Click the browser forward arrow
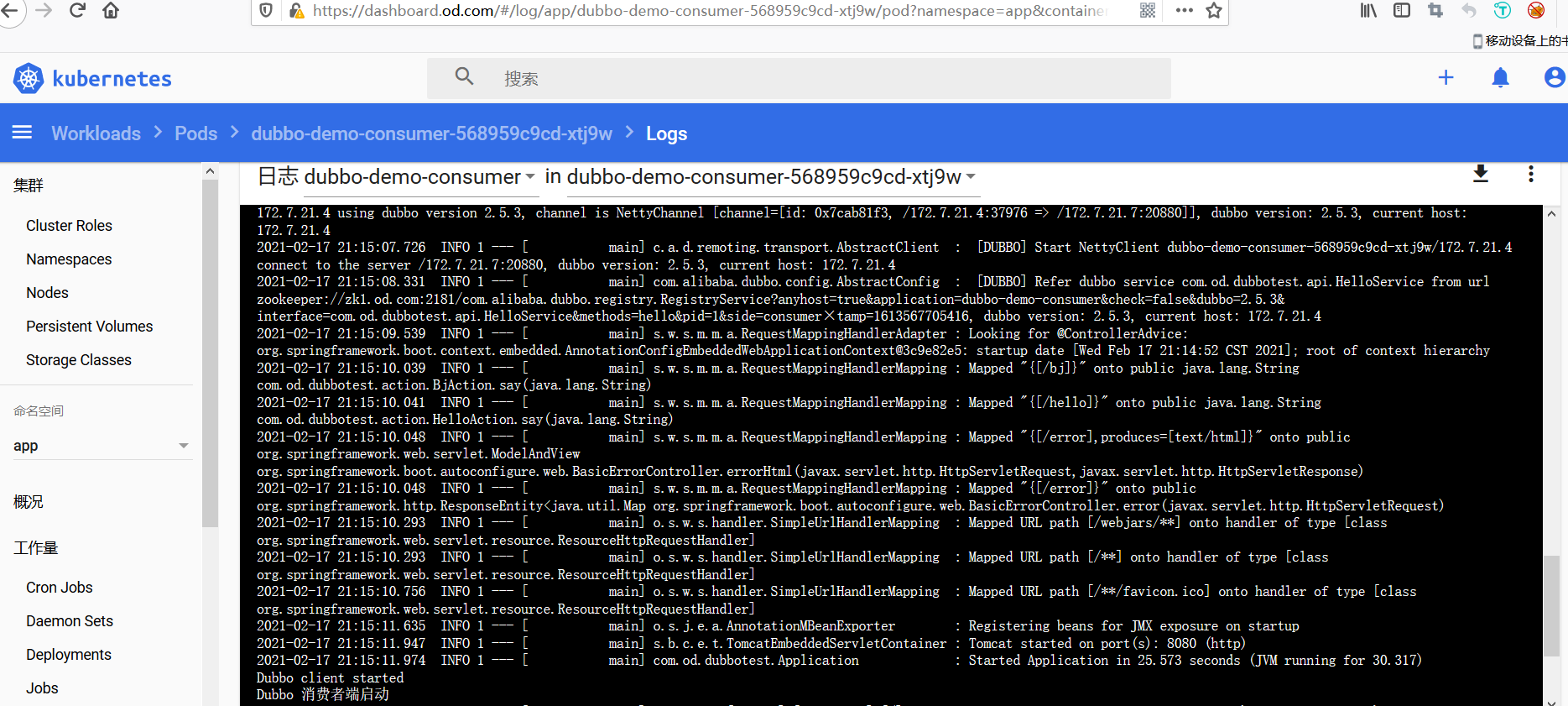Image resolution: width=1568 pixels, height=706 pixels. [x=44, y=10]
